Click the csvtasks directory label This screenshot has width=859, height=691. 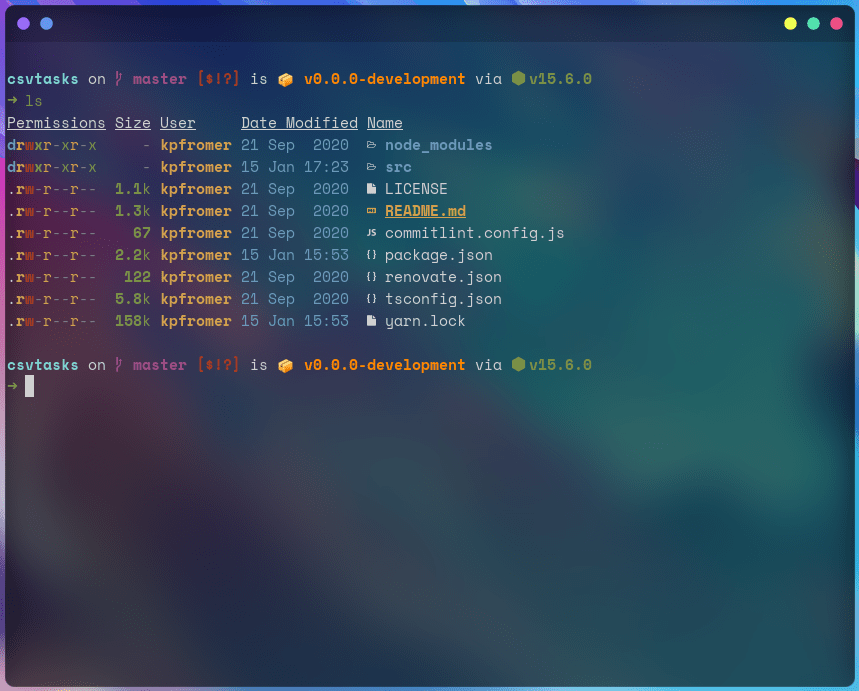pyautogui.click(x=42, y=78)
